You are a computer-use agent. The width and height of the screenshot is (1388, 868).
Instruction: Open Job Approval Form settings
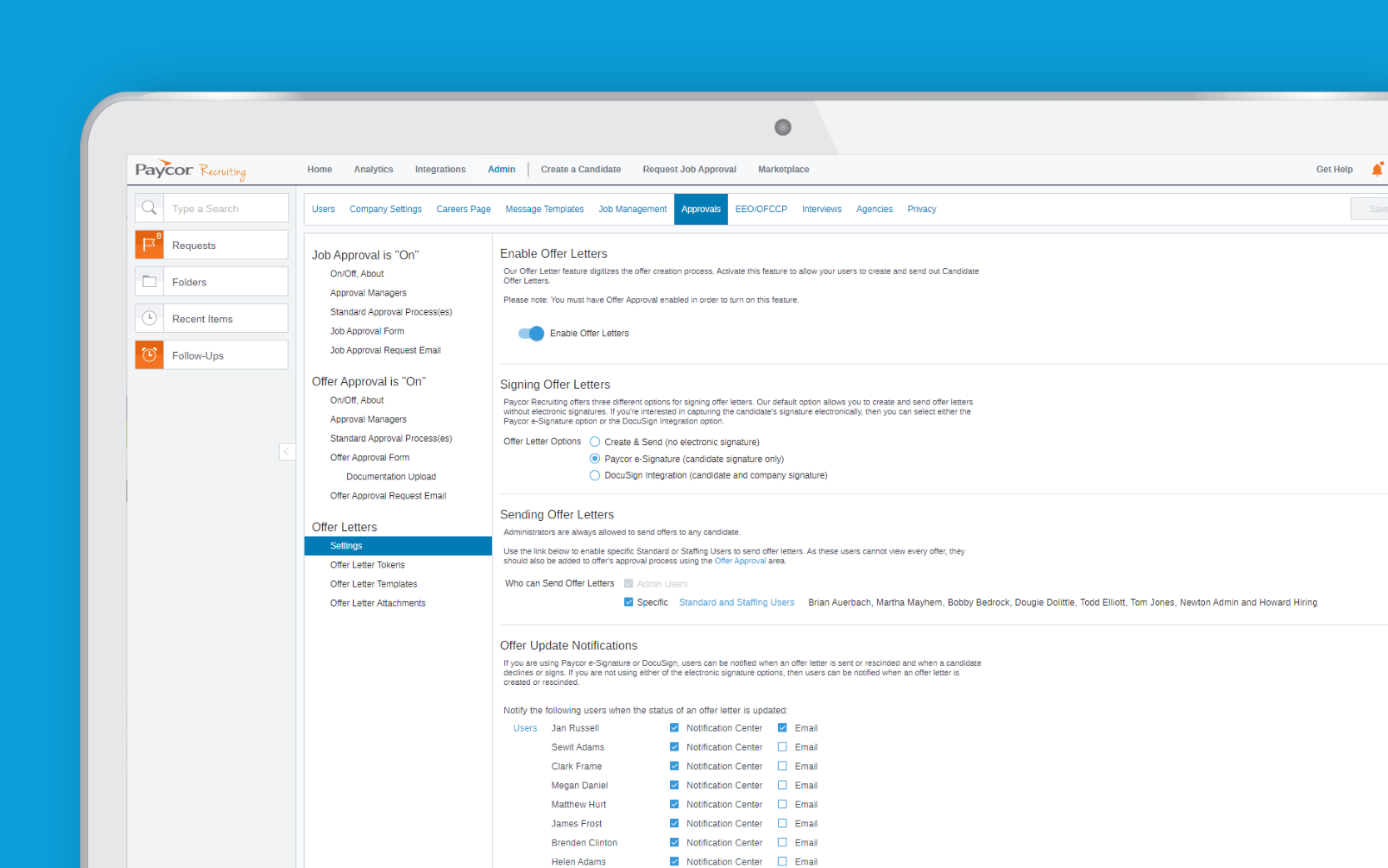[x=367, y=331]
